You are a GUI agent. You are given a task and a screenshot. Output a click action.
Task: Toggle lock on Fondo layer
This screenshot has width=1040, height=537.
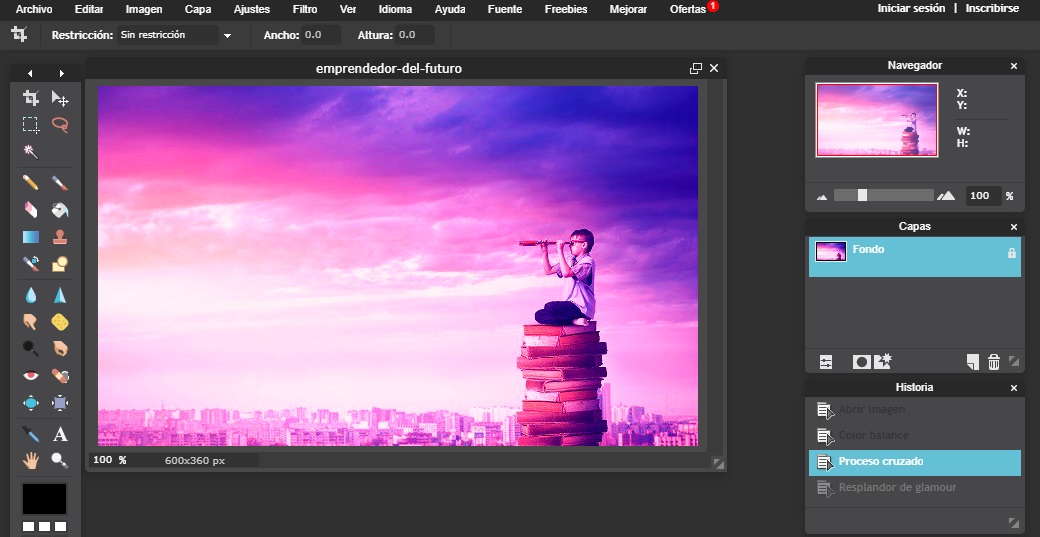(x=1011, y=253)
